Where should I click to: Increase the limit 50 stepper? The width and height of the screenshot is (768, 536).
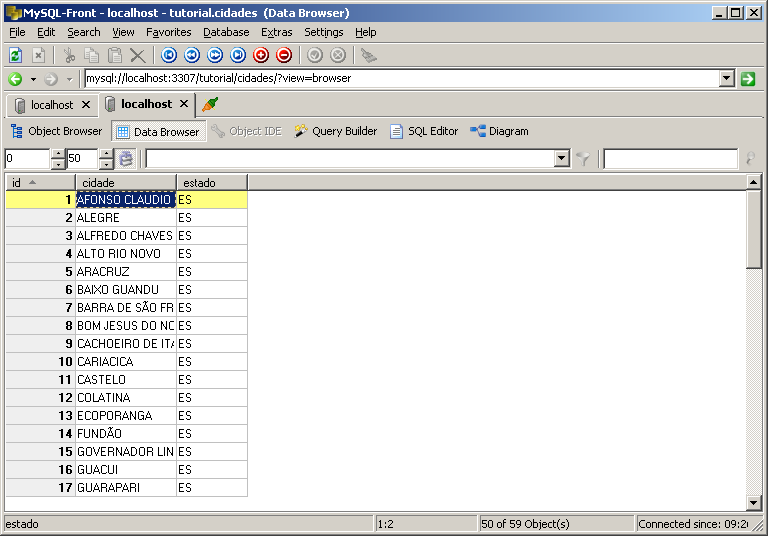[106, 154]
